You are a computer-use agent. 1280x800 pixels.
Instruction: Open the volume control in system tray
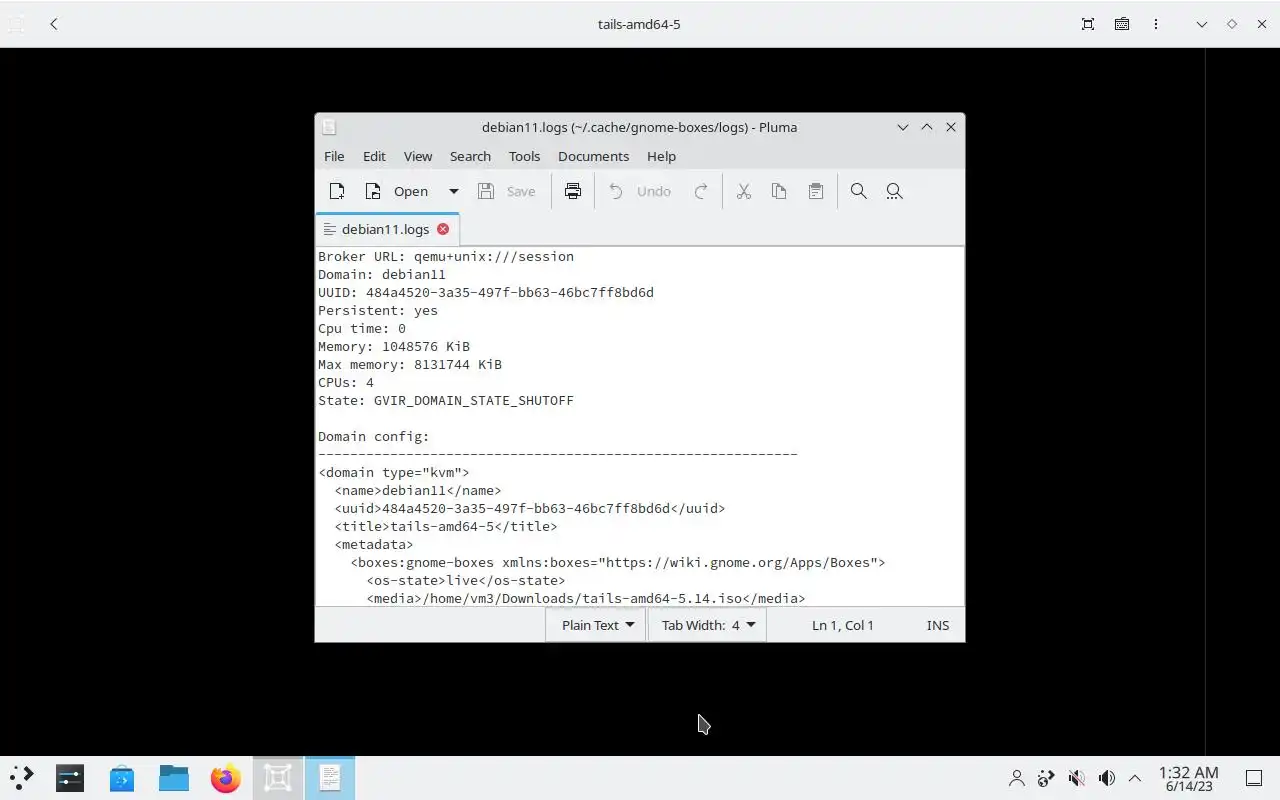[1106, 778]
